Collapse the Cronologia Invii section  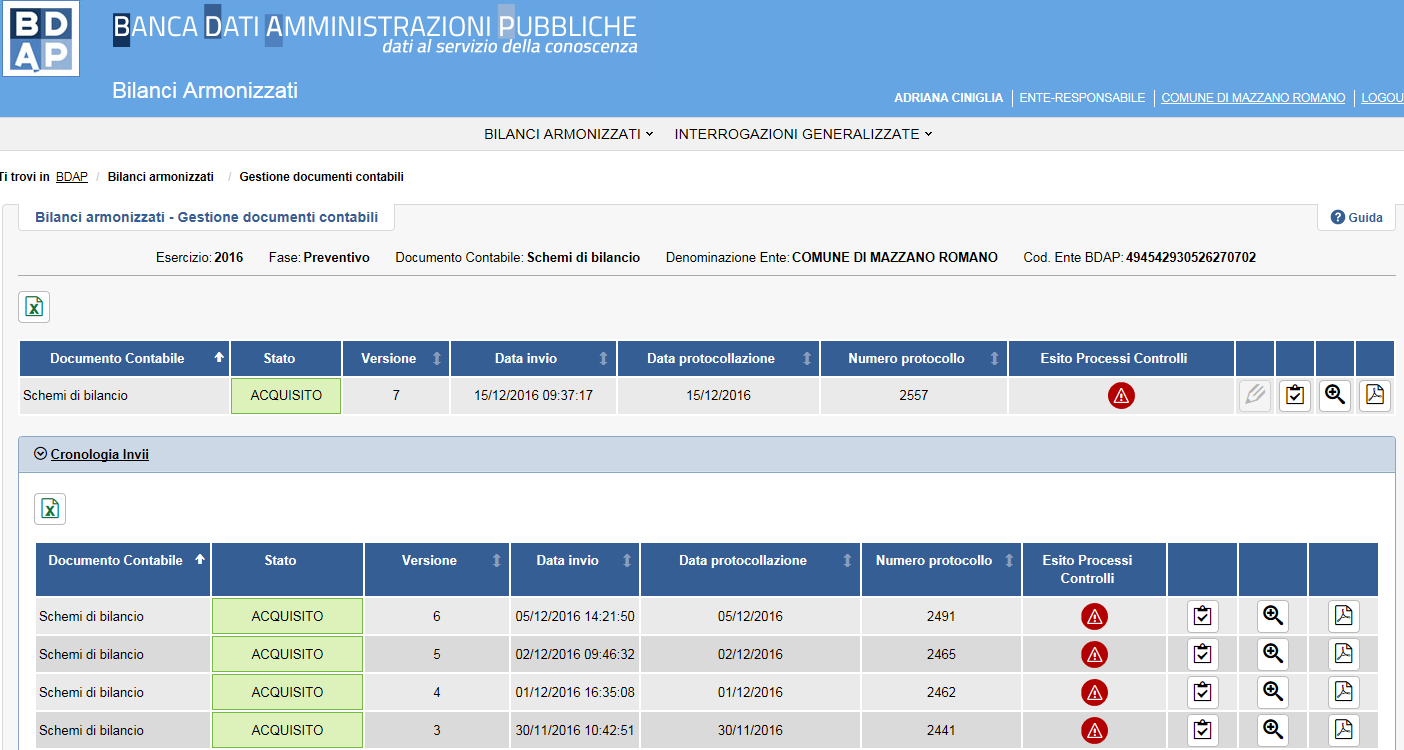tap(92, 454)
